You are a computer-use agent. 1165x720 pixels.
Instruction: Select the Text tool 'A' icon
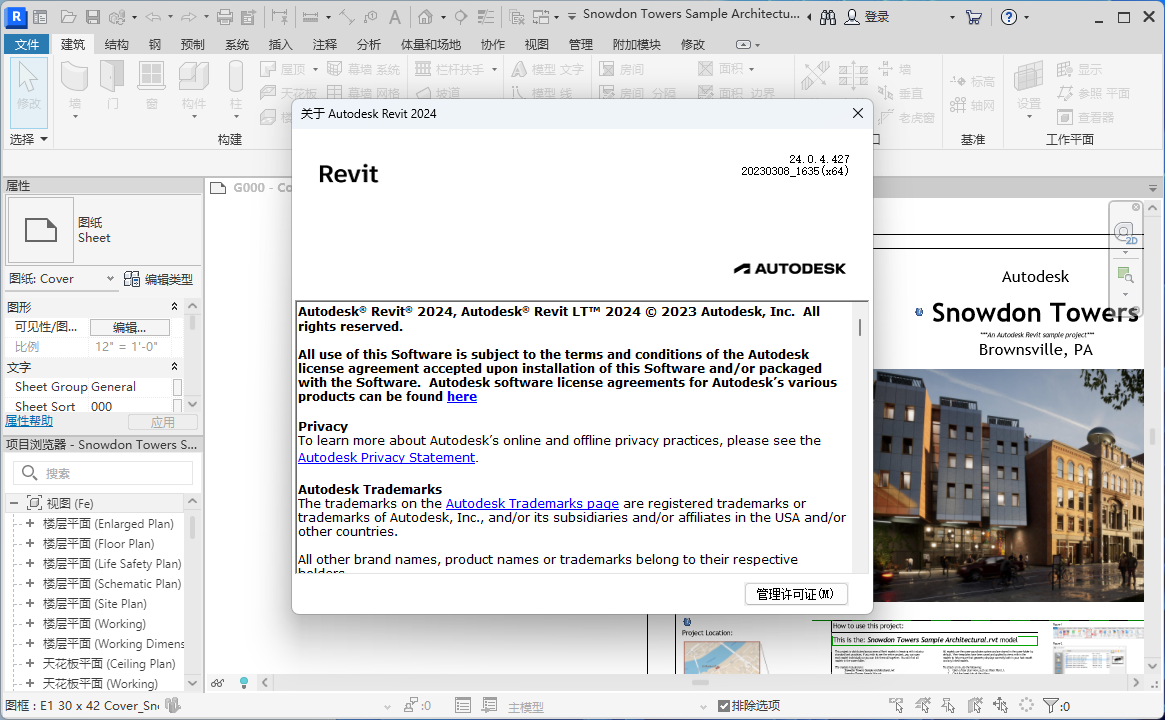[395, 16]
